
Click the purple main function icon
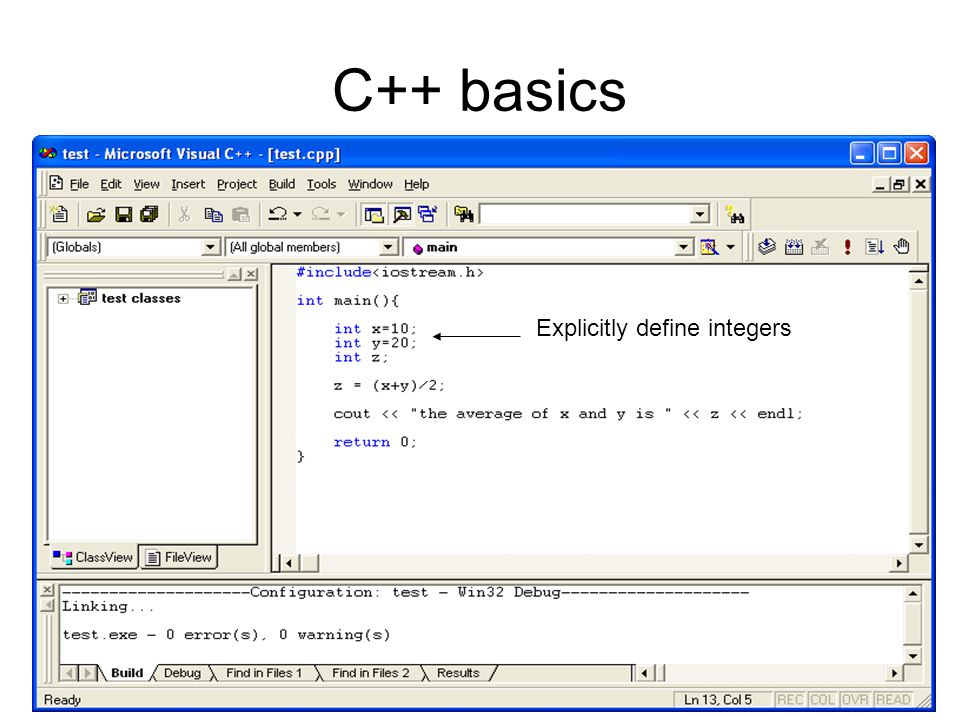tap(418, 248)
